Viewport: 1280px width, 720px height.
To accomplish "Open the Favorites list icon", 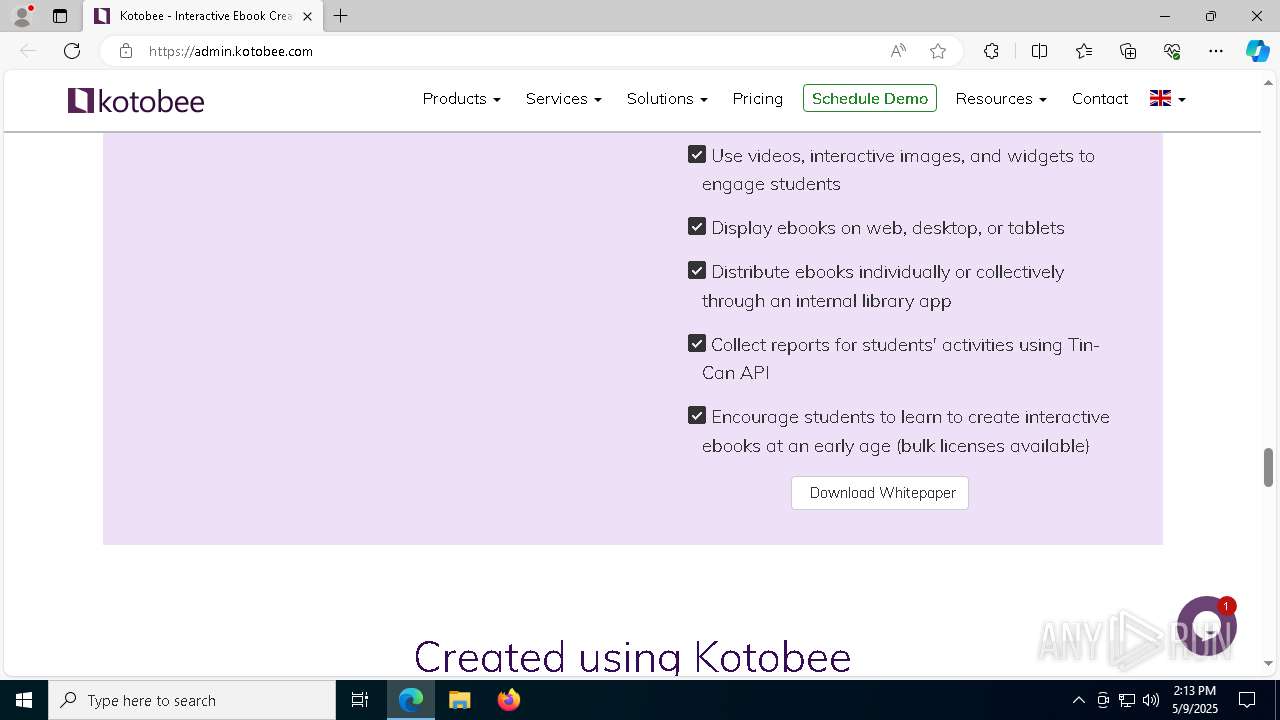I will (x=1084, y=51).
